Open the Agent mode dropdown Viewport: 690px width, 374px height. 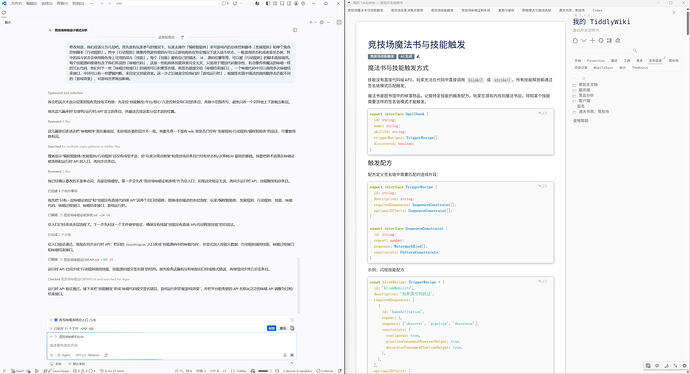(64, 355)
